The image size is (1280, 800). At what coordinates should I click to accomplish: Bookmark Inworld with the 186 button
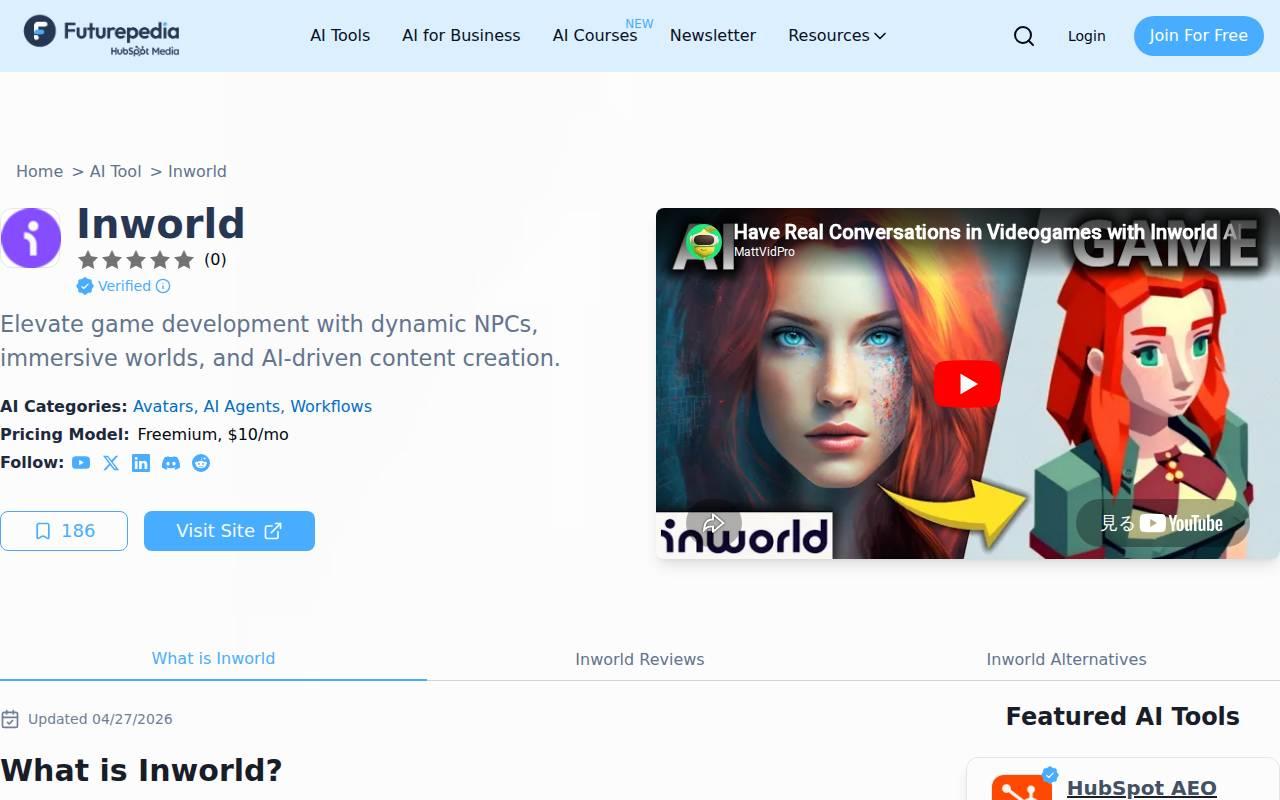tap(64, 531)
